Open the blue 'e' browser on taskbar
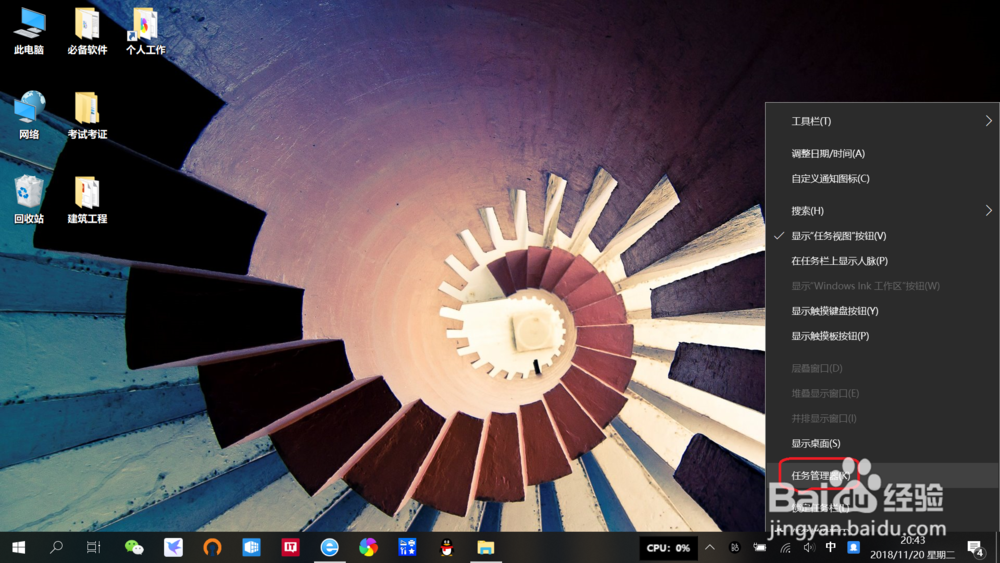This screenshot has height=563, width=1000. [329, 547]
